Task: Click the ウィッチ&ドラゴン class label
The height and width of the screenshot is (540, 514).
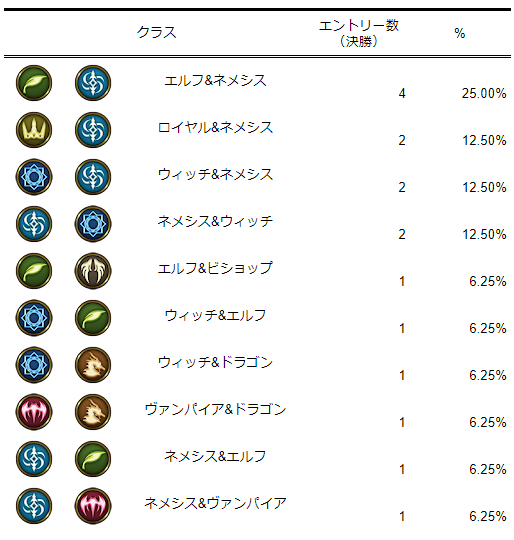Action: pyautogui.click(x=216, y=362)
